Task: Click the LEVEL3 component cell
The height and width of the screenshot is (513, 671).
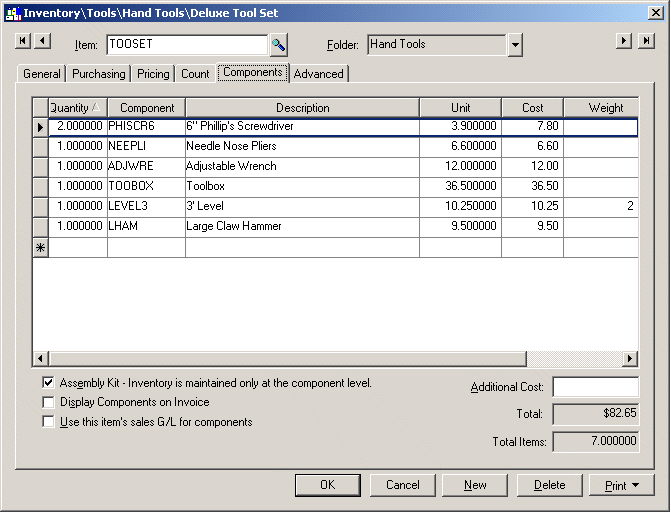Action: point(146,207)
